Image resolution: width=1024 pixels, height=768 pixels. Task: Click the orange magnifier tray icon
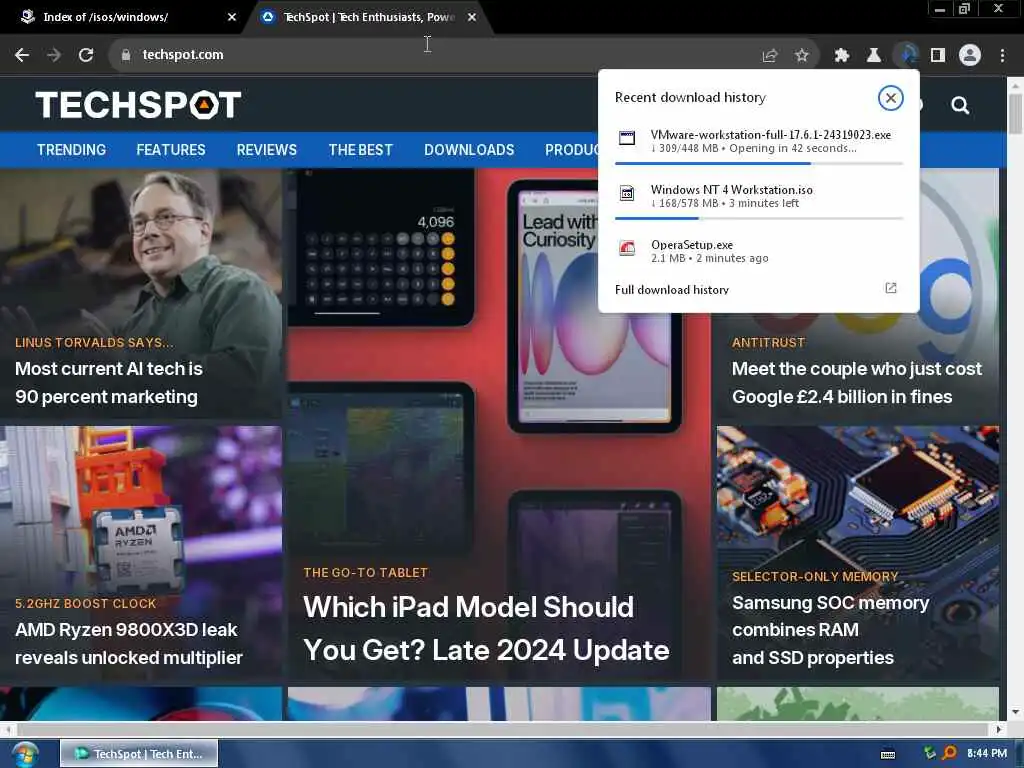[950, 753]
